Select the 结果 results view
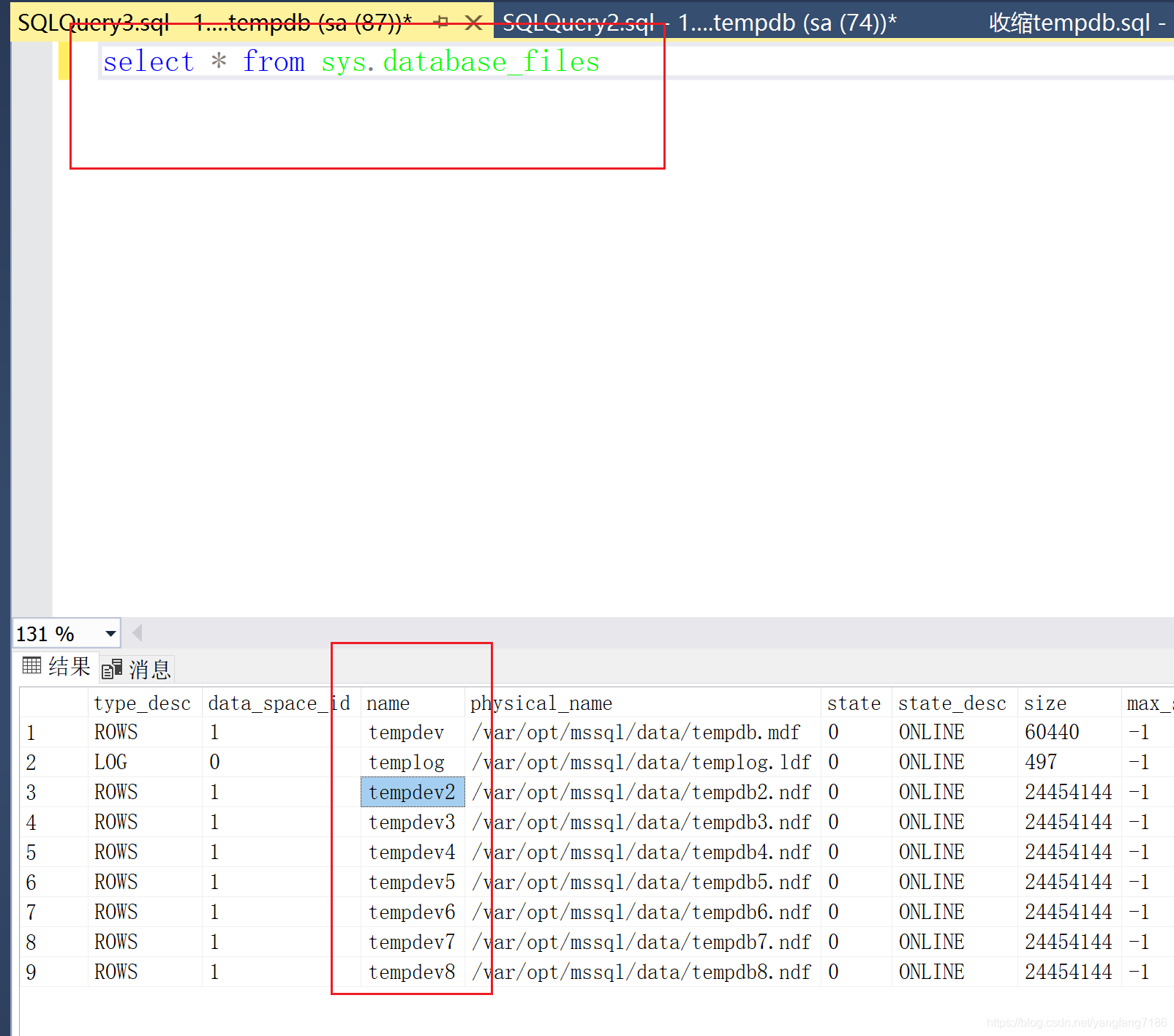Screen dimensions: 1174x1036 click(x=68, y=667)
